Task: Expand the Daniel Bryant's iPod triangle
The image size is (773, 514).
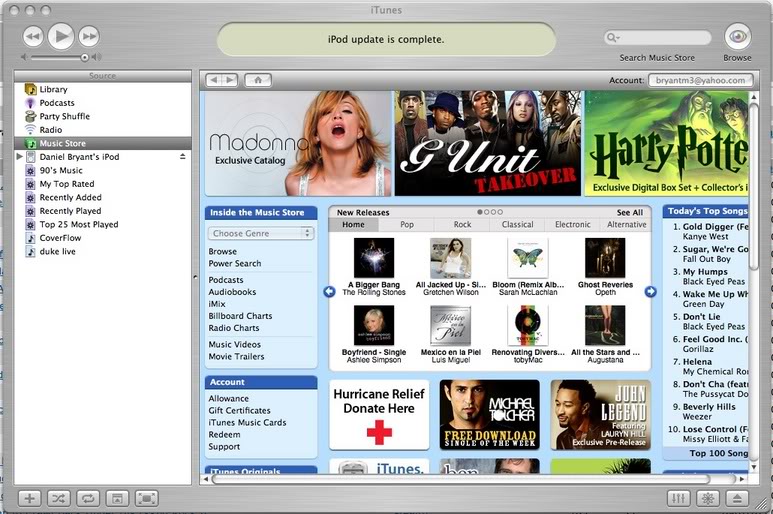Action: coord(20,157)
